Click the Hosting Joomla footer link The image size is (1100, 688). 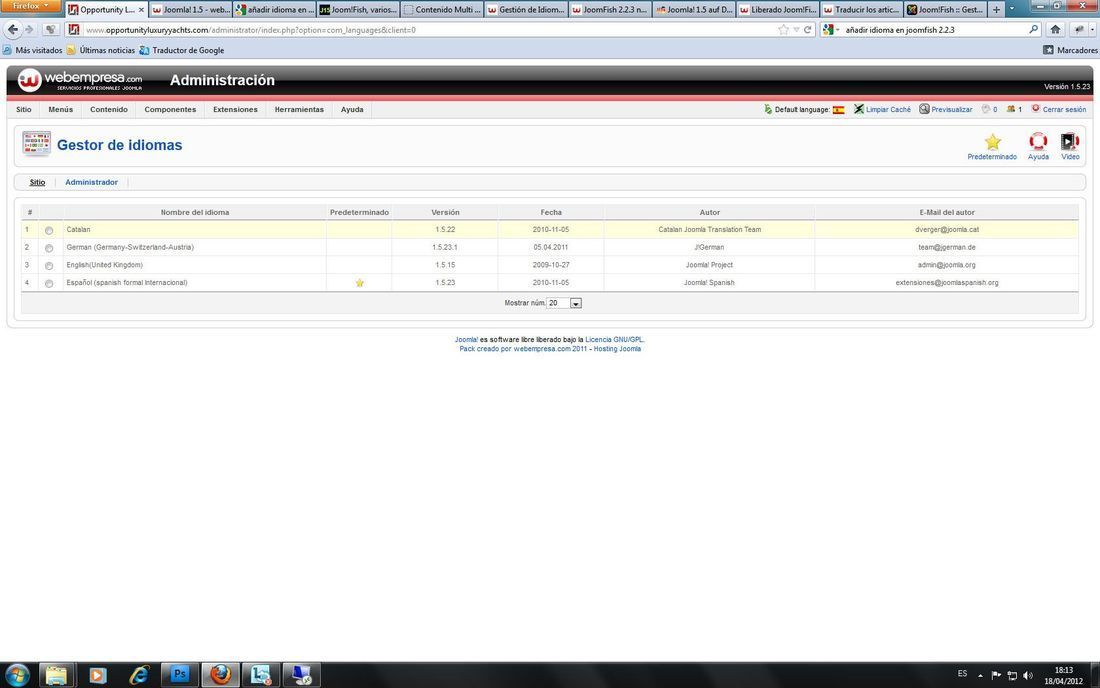617,349
